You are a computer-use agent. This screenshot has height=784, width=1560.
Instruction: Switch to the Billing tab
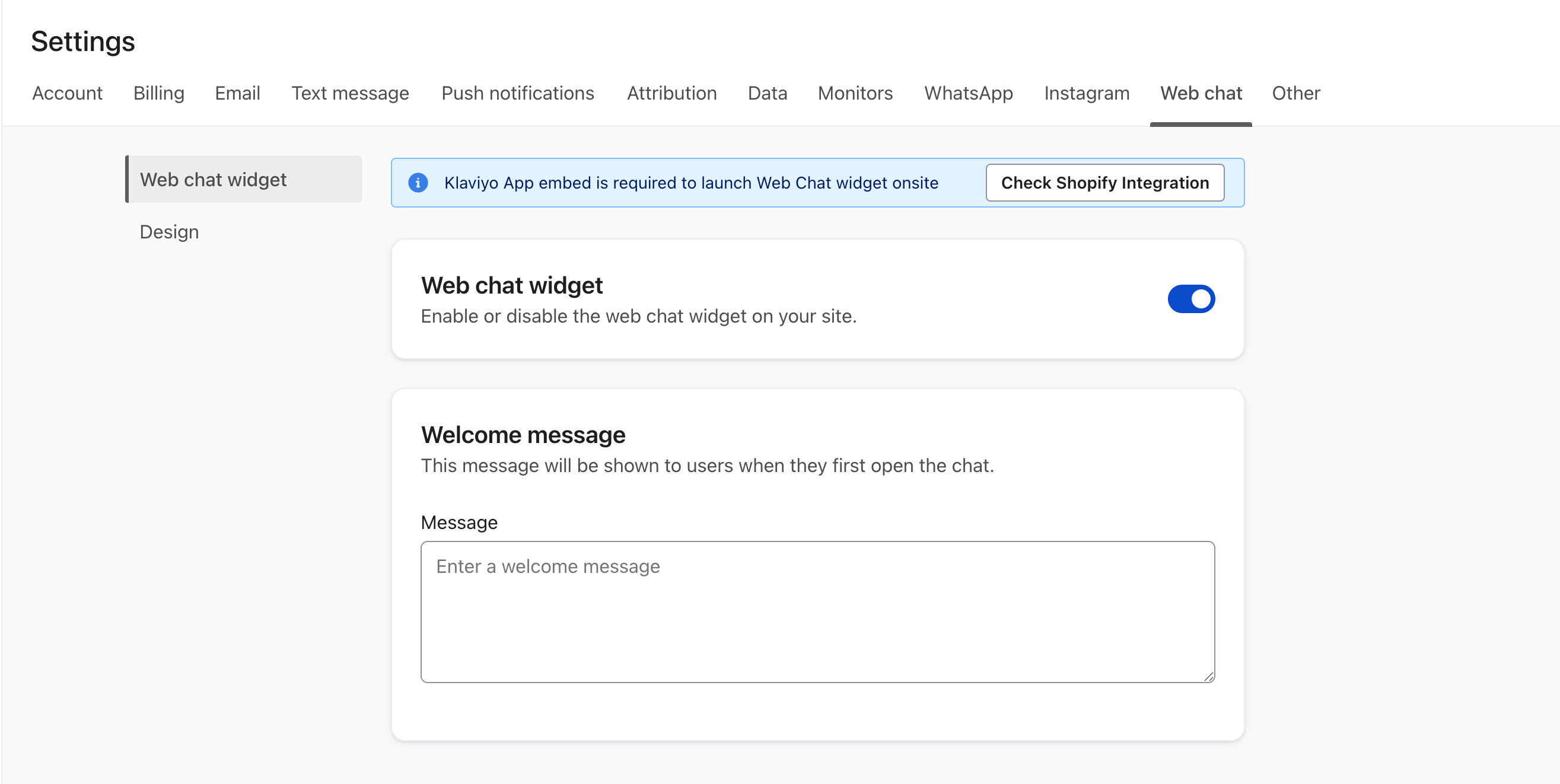pyautogui.click(x=158, y=93)
